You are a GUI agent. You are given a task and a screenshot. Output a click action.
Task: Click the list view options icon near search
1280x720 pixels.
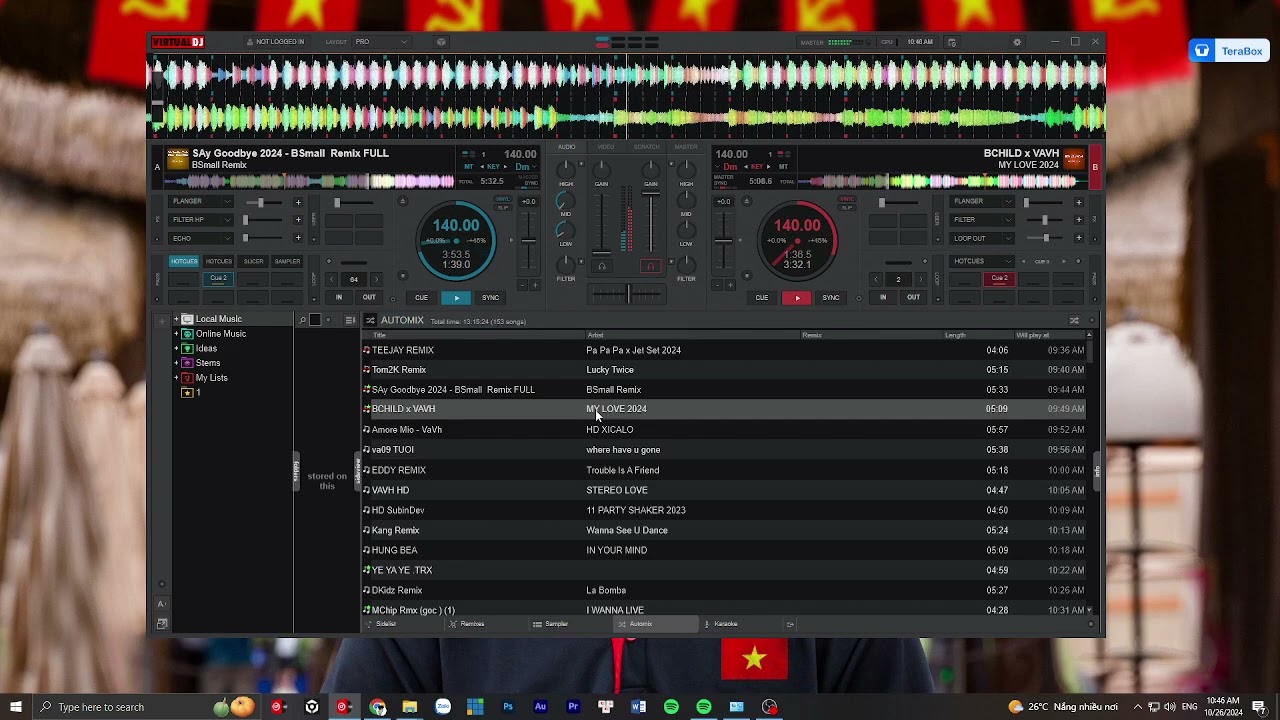(x=350, y=320)
